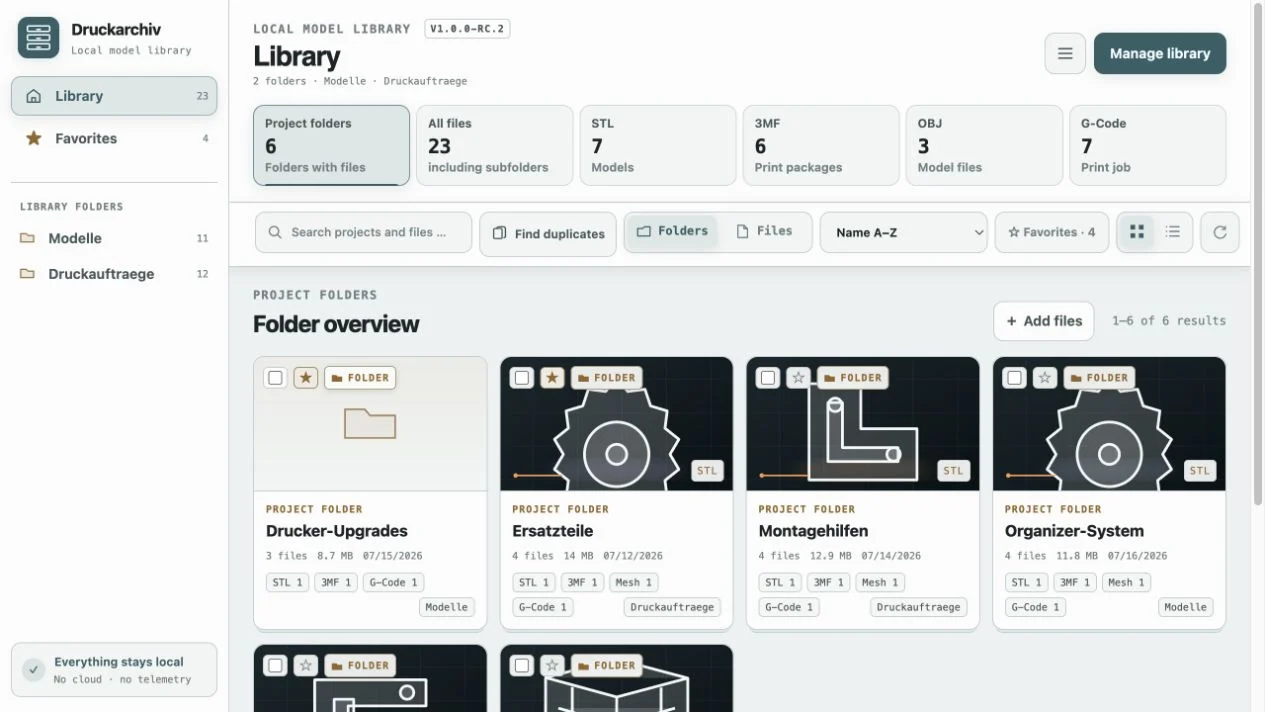
Task: Click the FOLDER badge on Organizer-System card
Action: (1099, 378)
